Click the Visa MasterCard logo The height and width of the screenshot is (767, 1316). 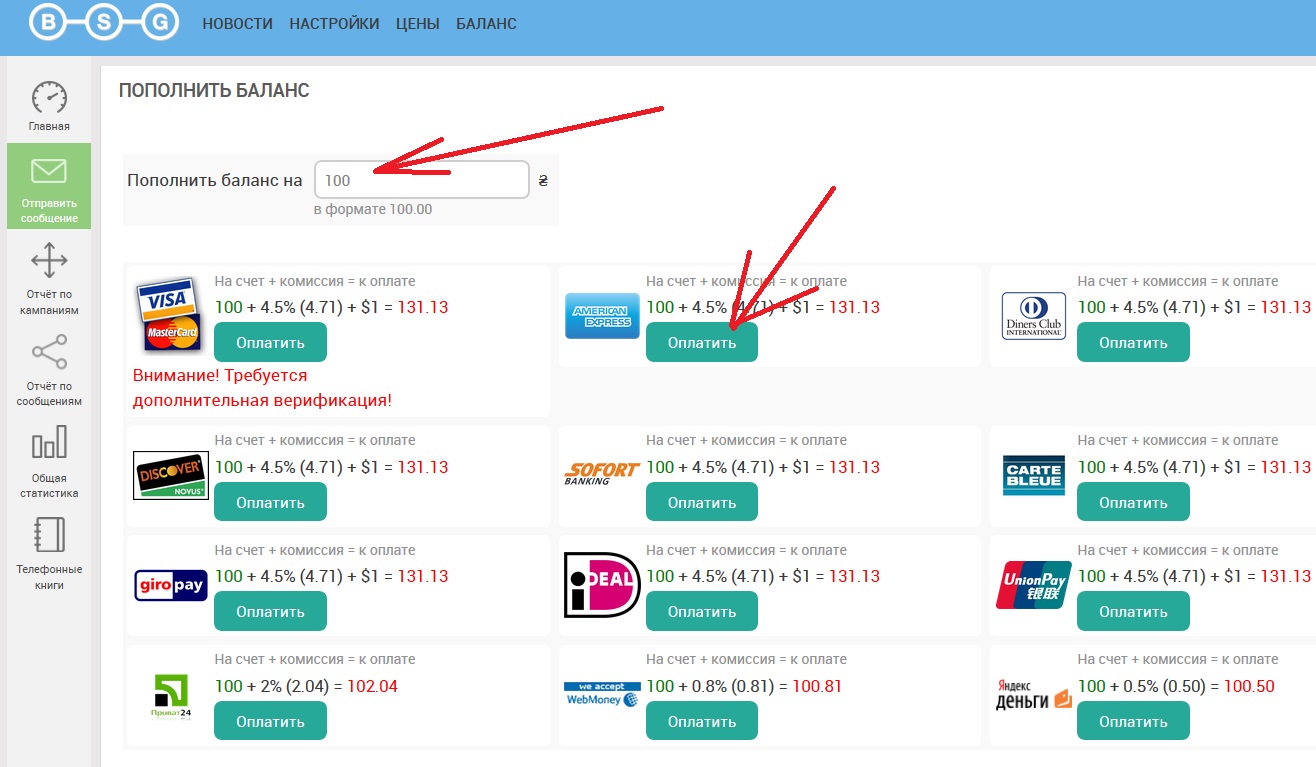point(169,314)
